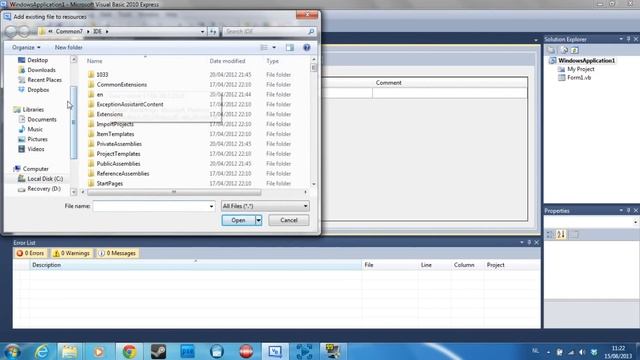Screen dimensions: 640x360
Task: Select the PublicAssemblies folder
Action: tap(118, 164)
